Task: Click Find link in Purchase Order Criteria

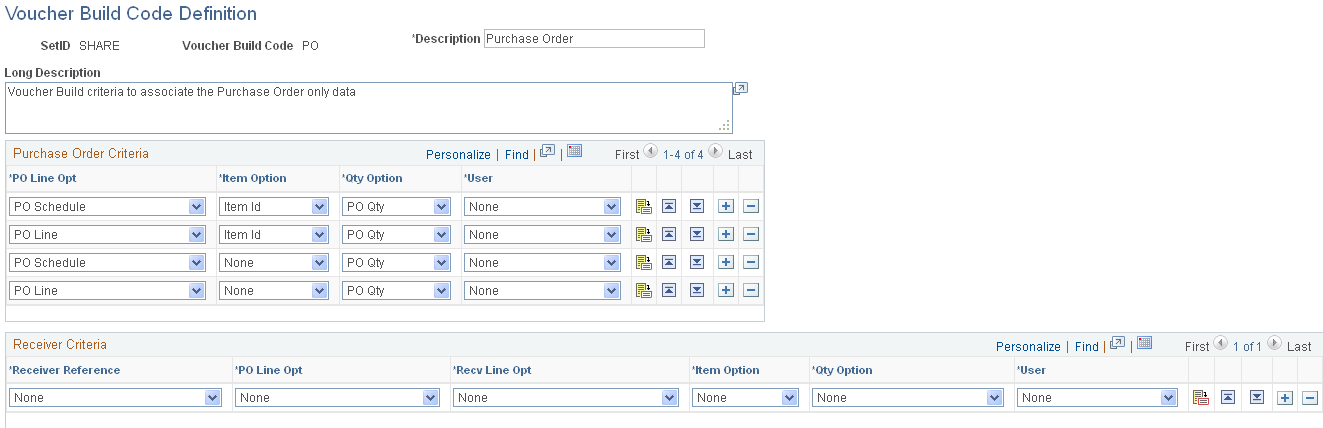Action: tap(516, 155)
